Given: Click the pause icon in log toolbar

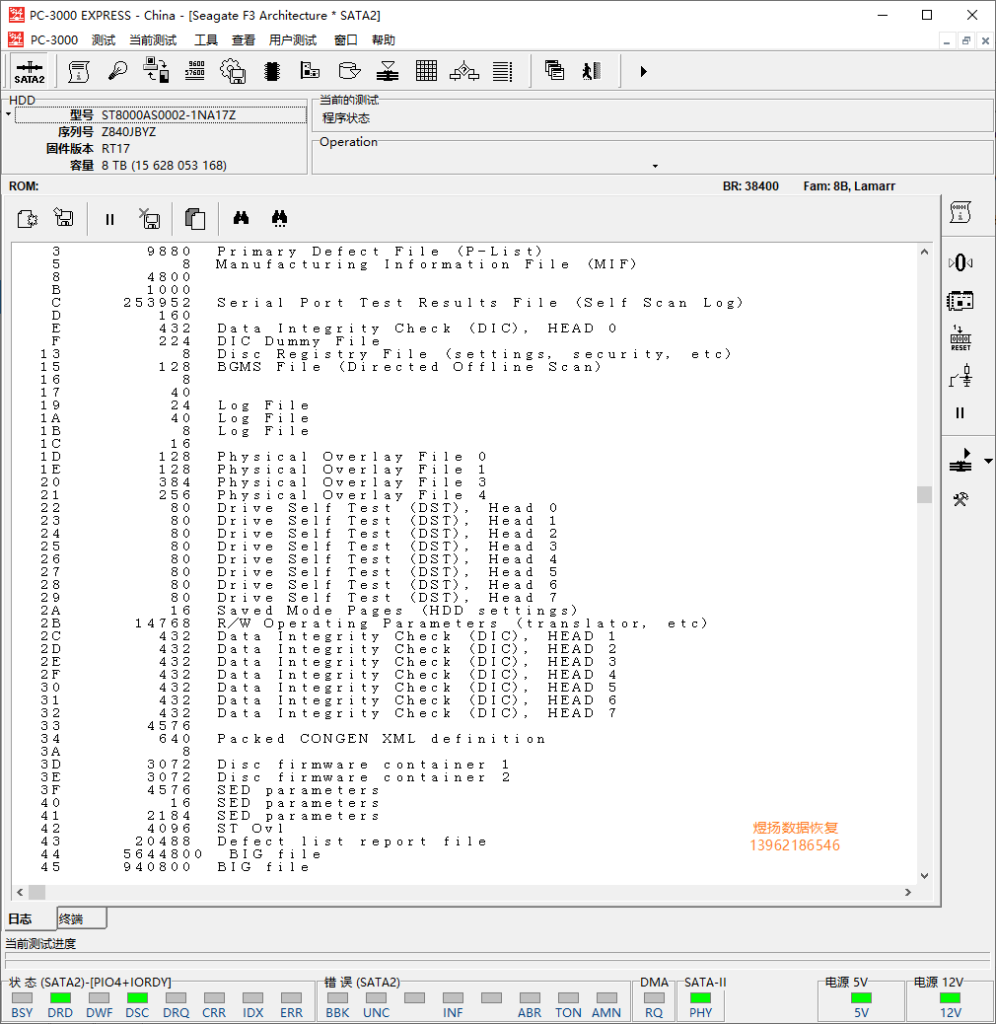Looking at the screenshot, I should coord(110,219).
